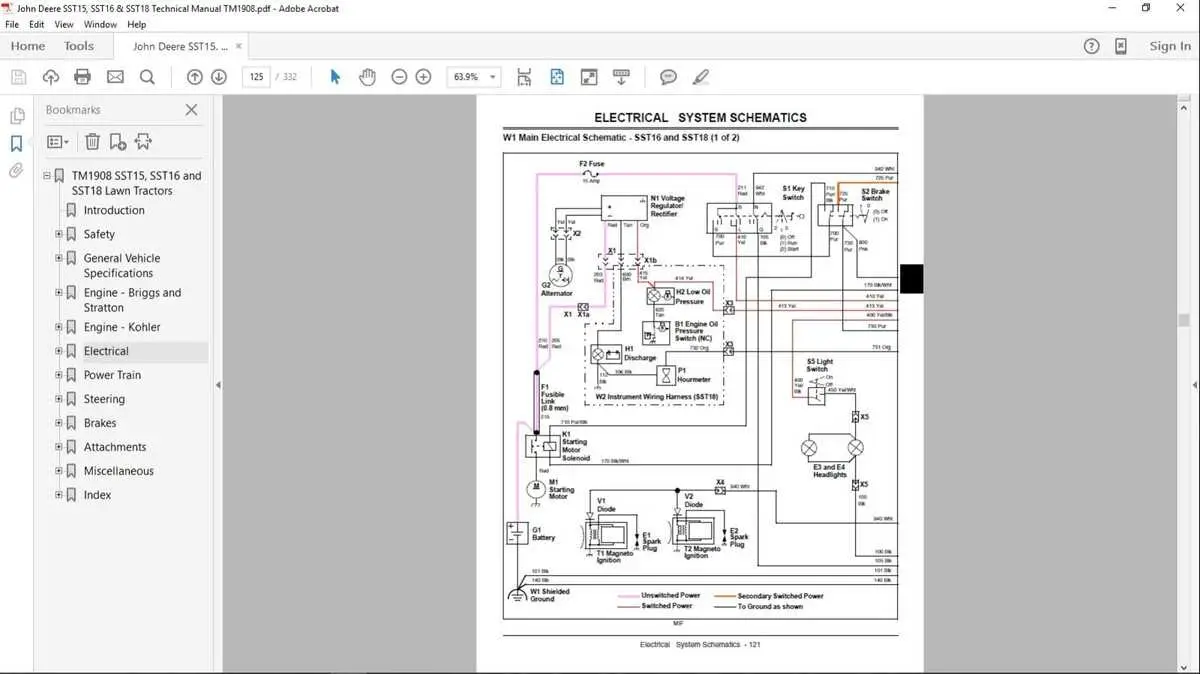The height and width of the screenshot is (674, 1200).
Task: Click the fit one full page icon
Action: pos(557,77)
